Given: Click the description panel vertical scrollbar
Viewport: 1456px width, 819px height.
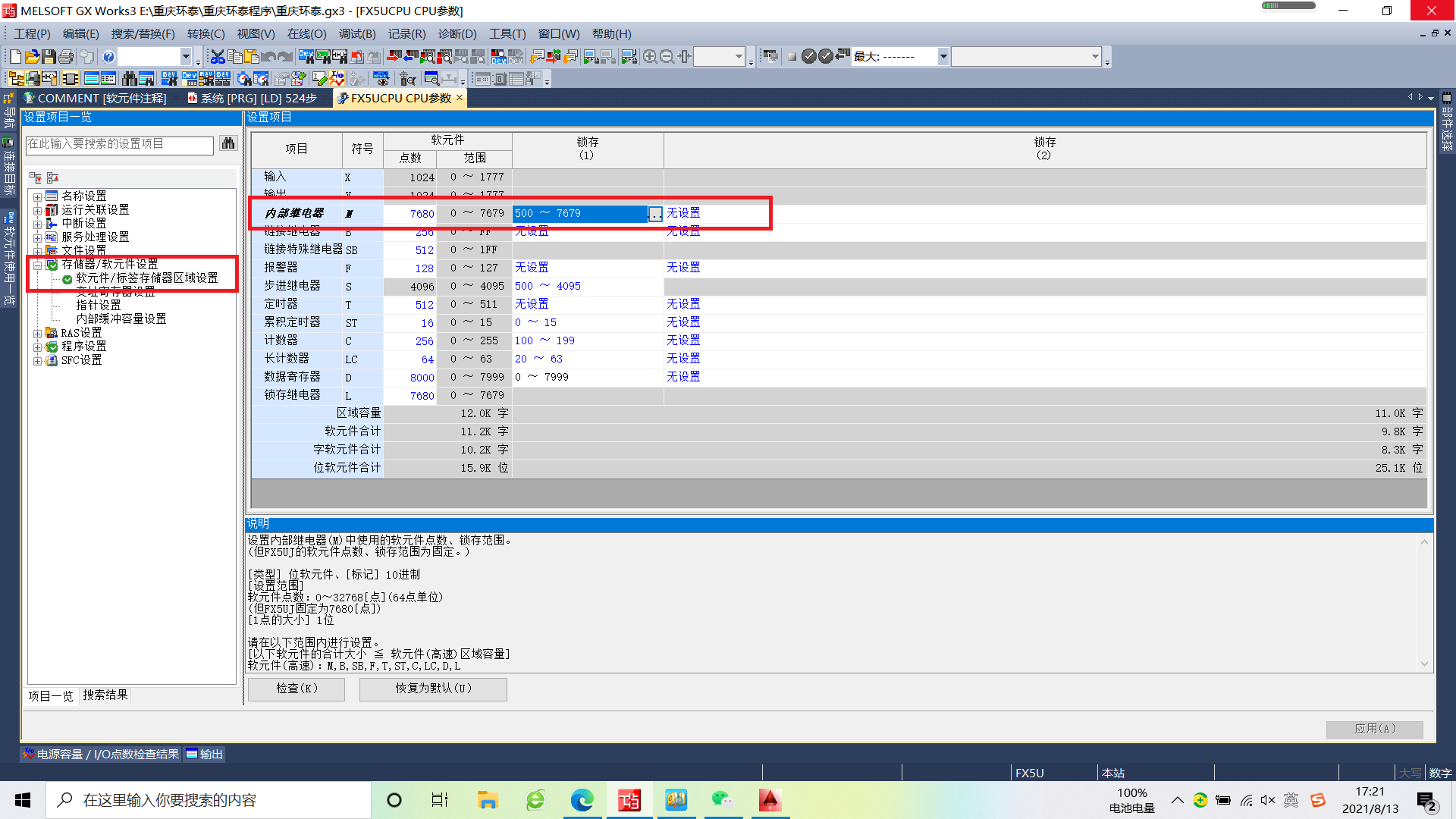Looking at the screenshot, I should click(1424, 603).
